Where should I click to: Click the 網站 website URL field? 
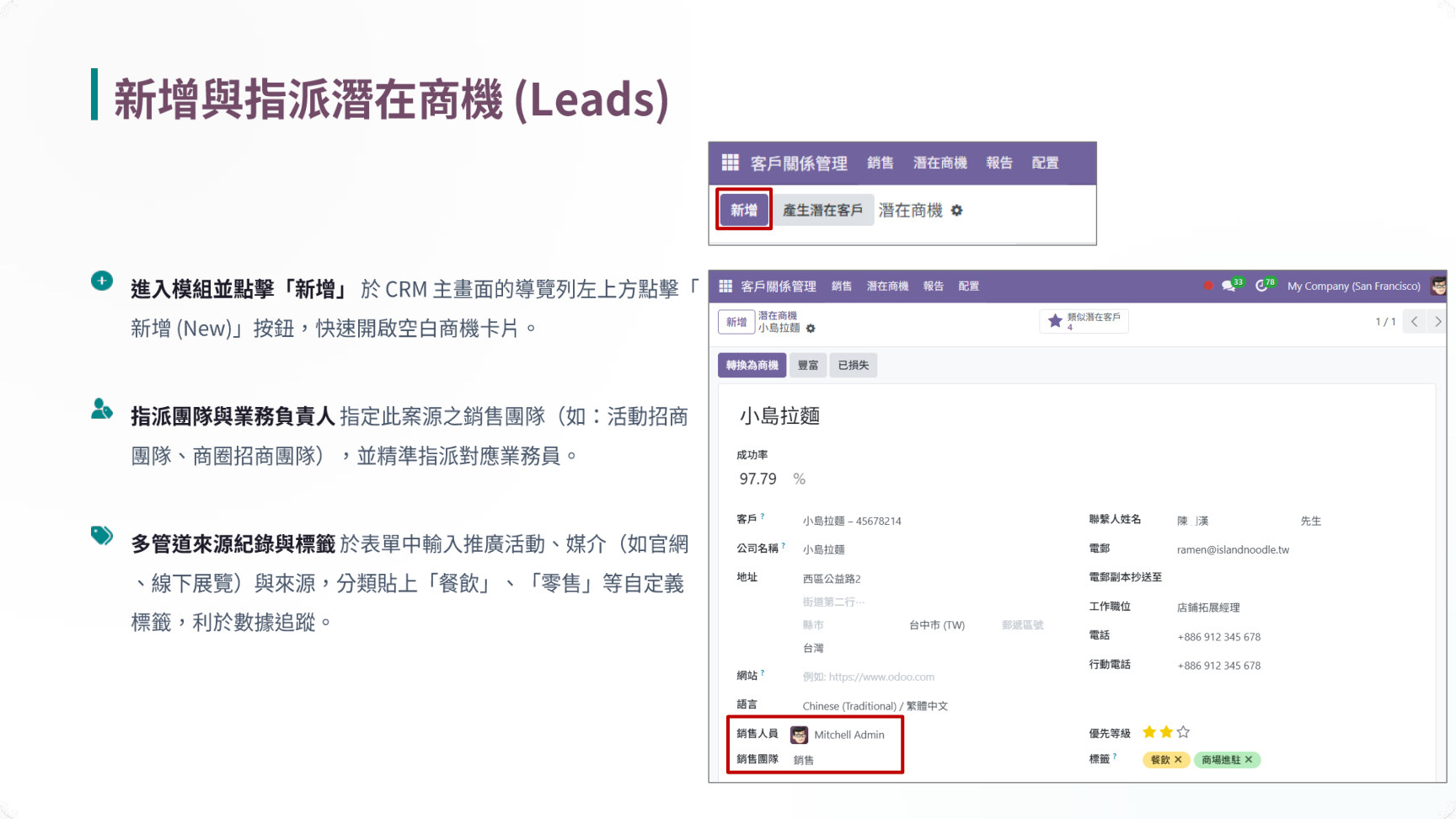(868, 677)
